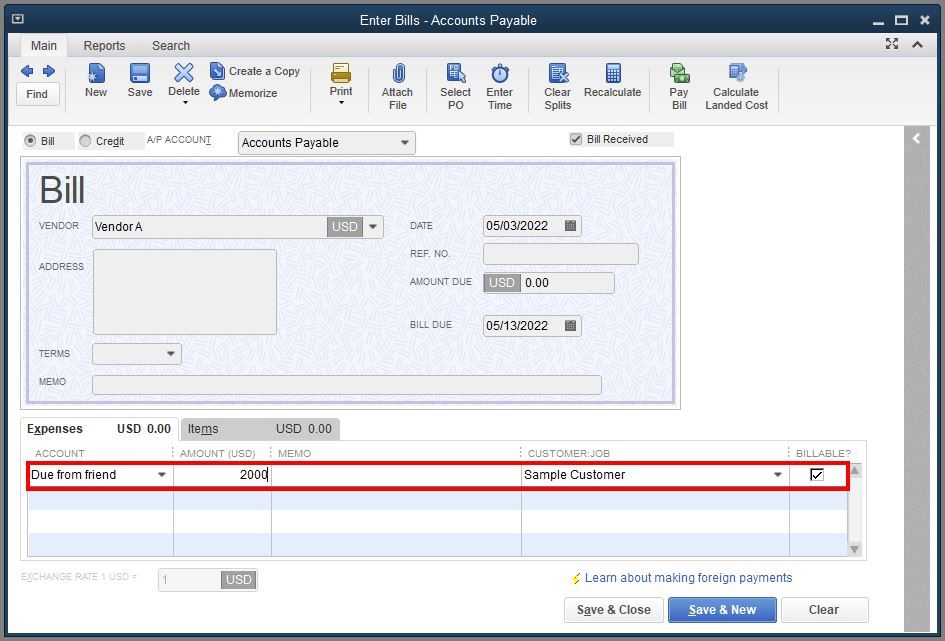Click the bill Memo input field
Viewport: 945px width, 641px height.
point(347,385)
